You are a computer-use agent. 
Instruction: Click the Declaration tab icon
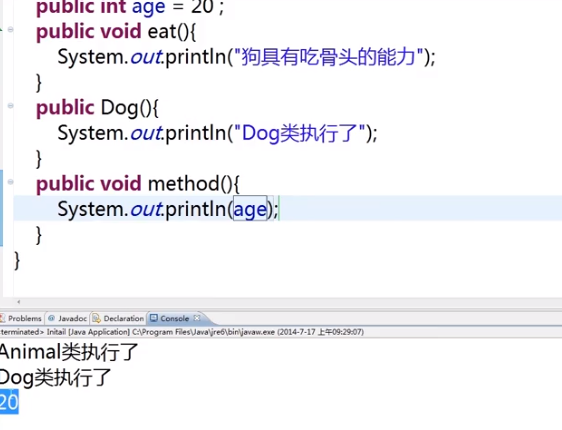tap(96, 318)
